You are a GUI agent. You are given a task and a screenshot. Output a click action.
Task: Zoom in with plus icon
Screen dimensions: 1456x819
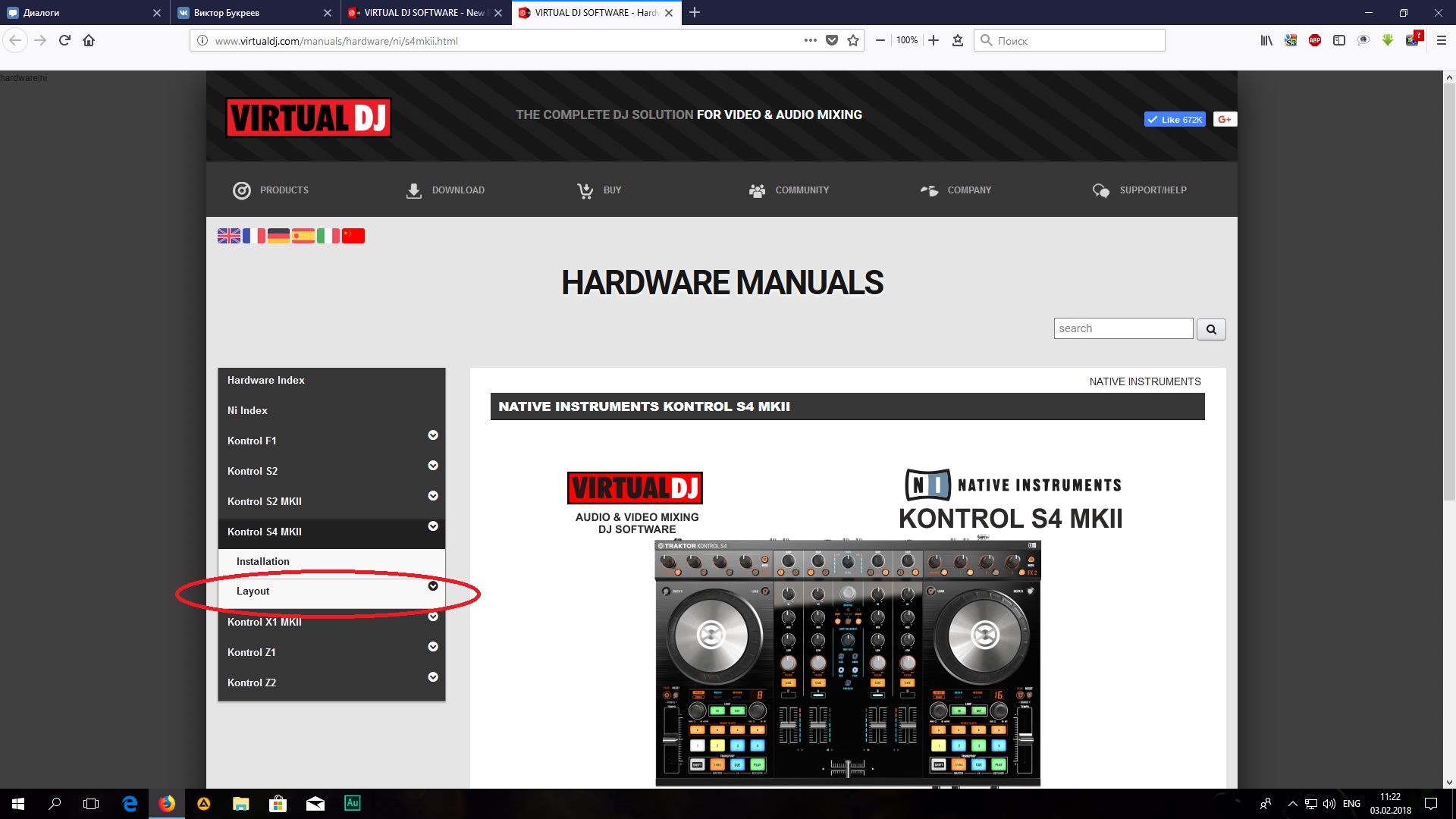point(934,40)
